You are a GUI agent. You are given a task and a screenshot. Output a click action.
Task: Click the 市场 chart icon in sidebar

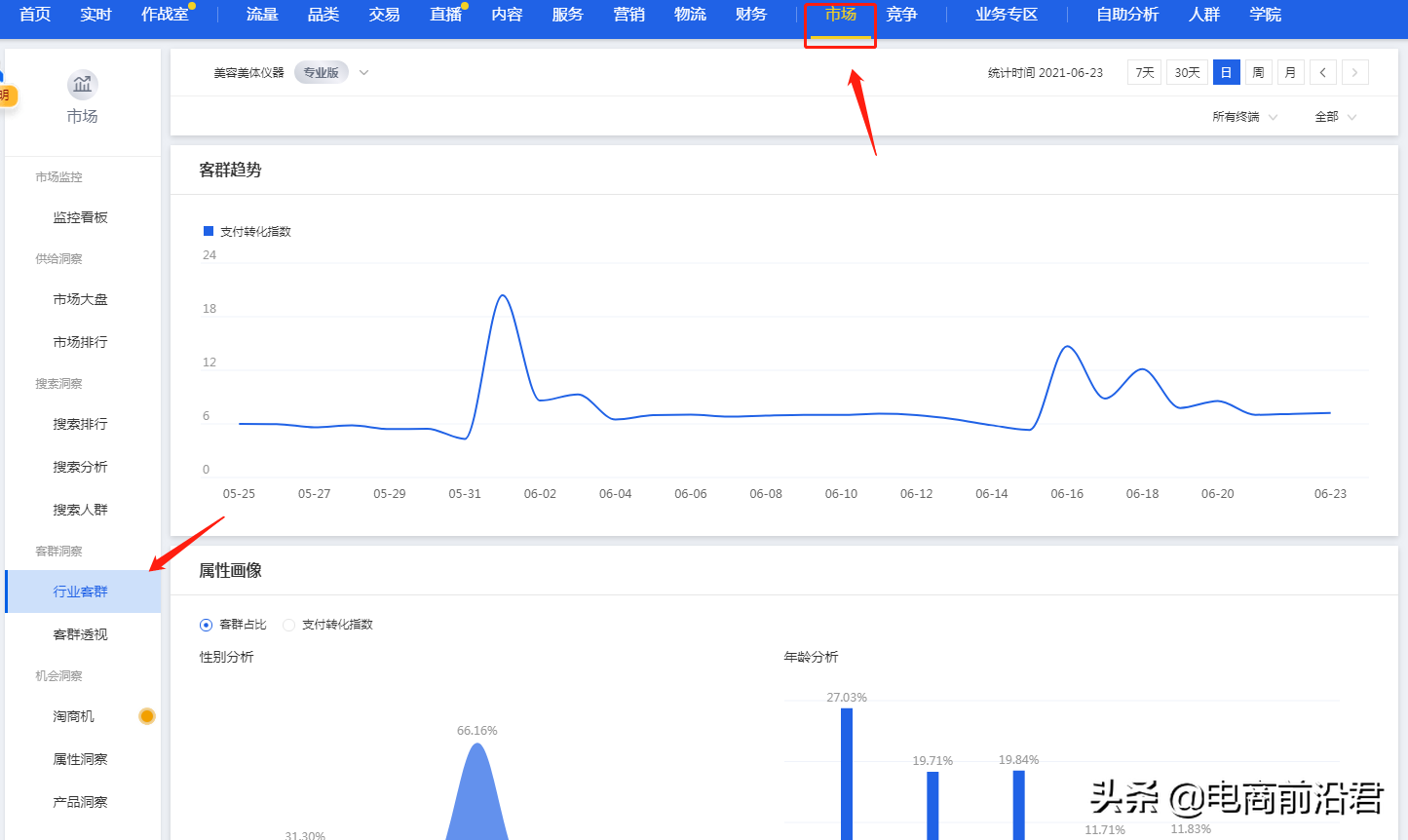[x=82, y=85]
